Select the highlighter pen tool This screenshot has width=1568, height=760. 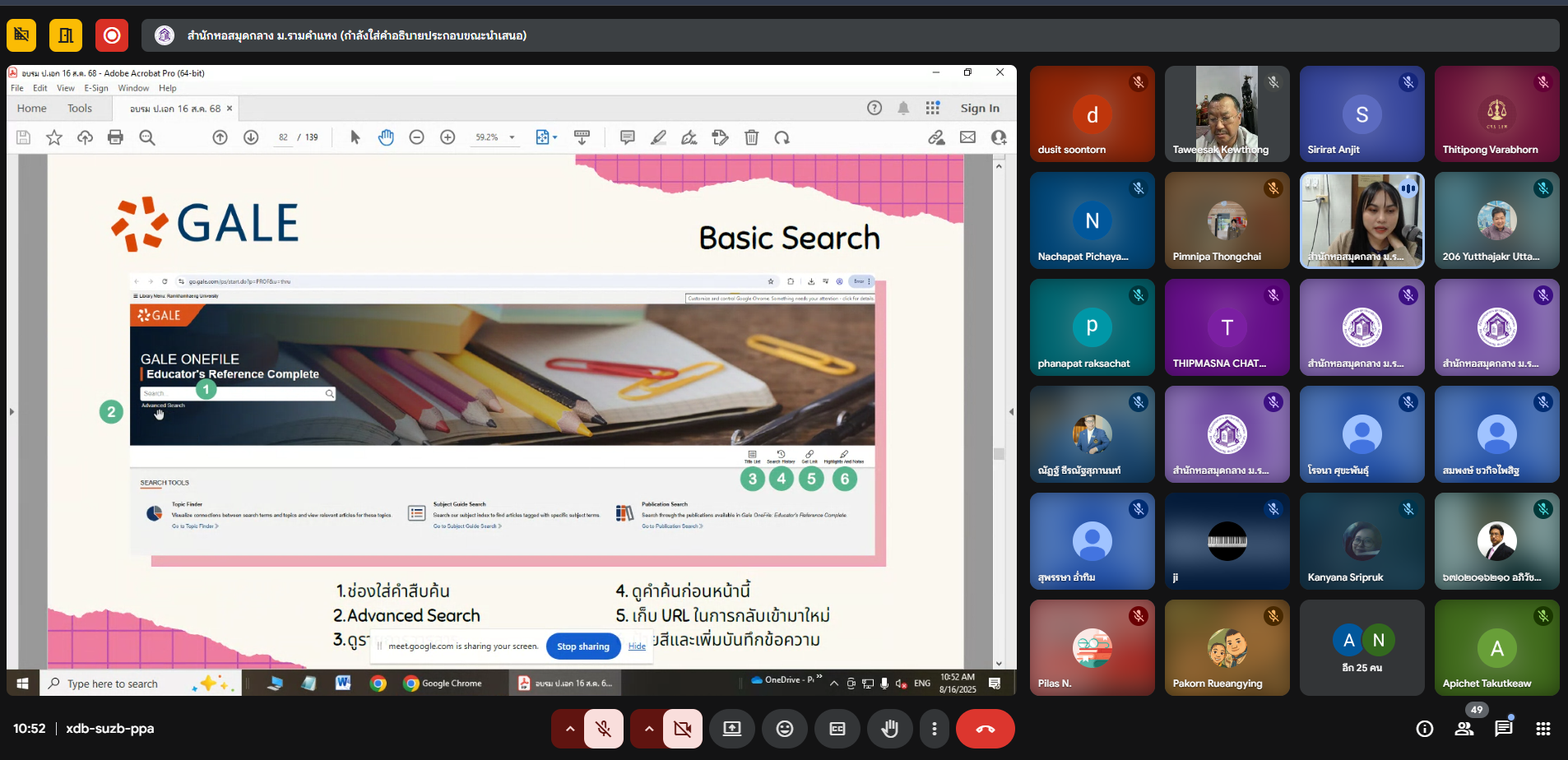658,137
